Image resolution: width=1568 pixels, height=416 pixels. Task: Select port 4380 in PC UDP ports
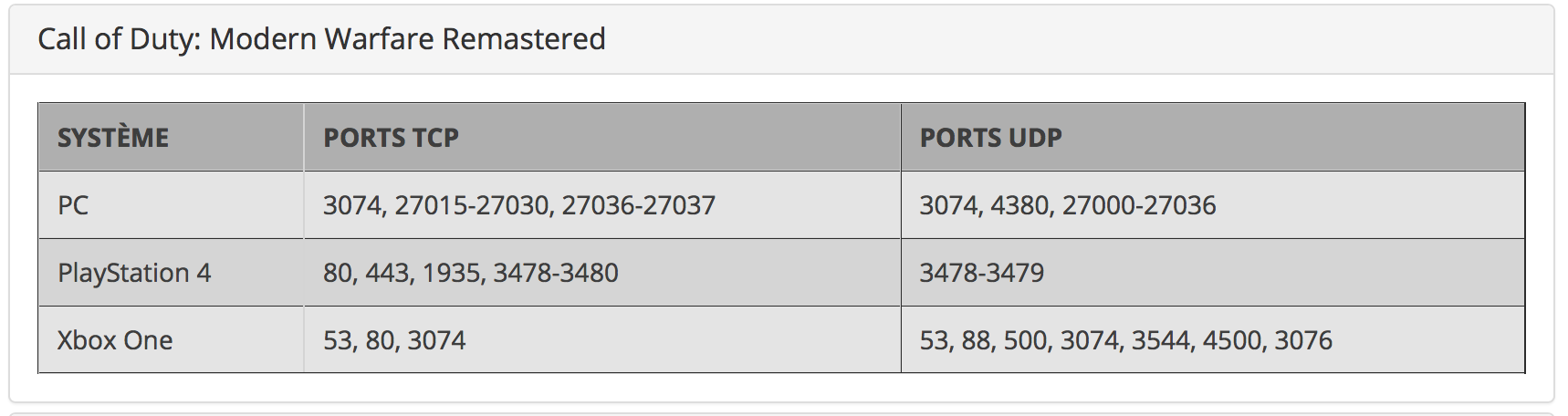point(1019,205)
